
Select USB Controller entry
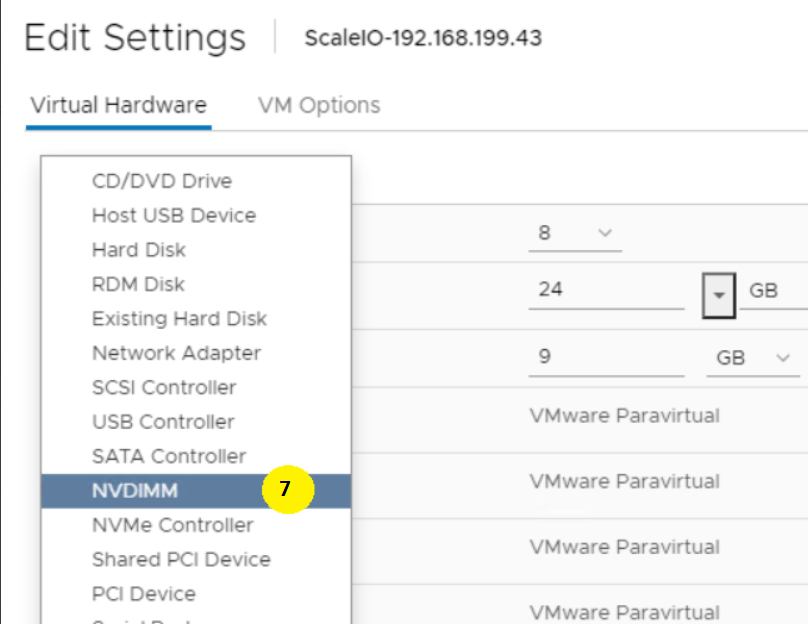(163, 421)
